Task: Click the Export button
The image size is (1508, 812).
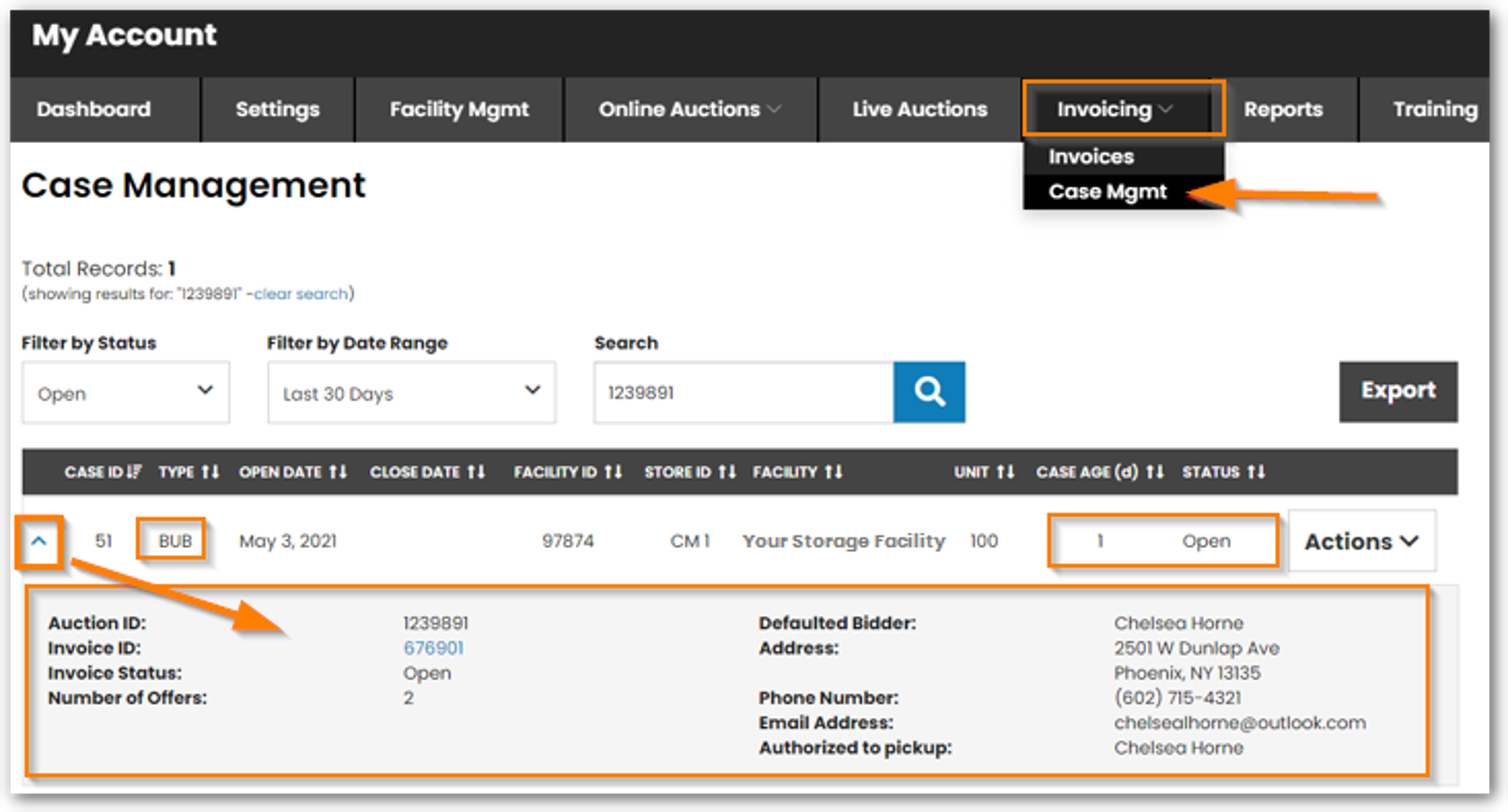Action: point(1398,391)
